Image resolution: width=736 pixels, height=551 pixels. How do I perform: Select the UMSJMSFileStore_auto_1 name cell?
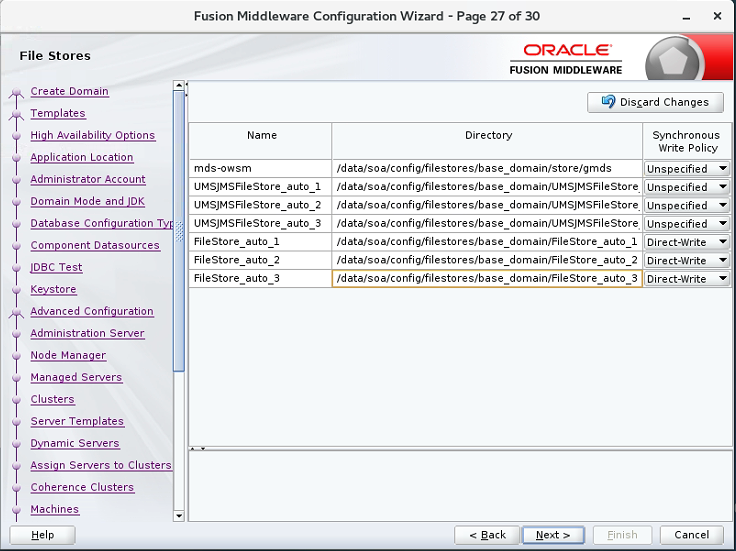click(x=261, y=187)
